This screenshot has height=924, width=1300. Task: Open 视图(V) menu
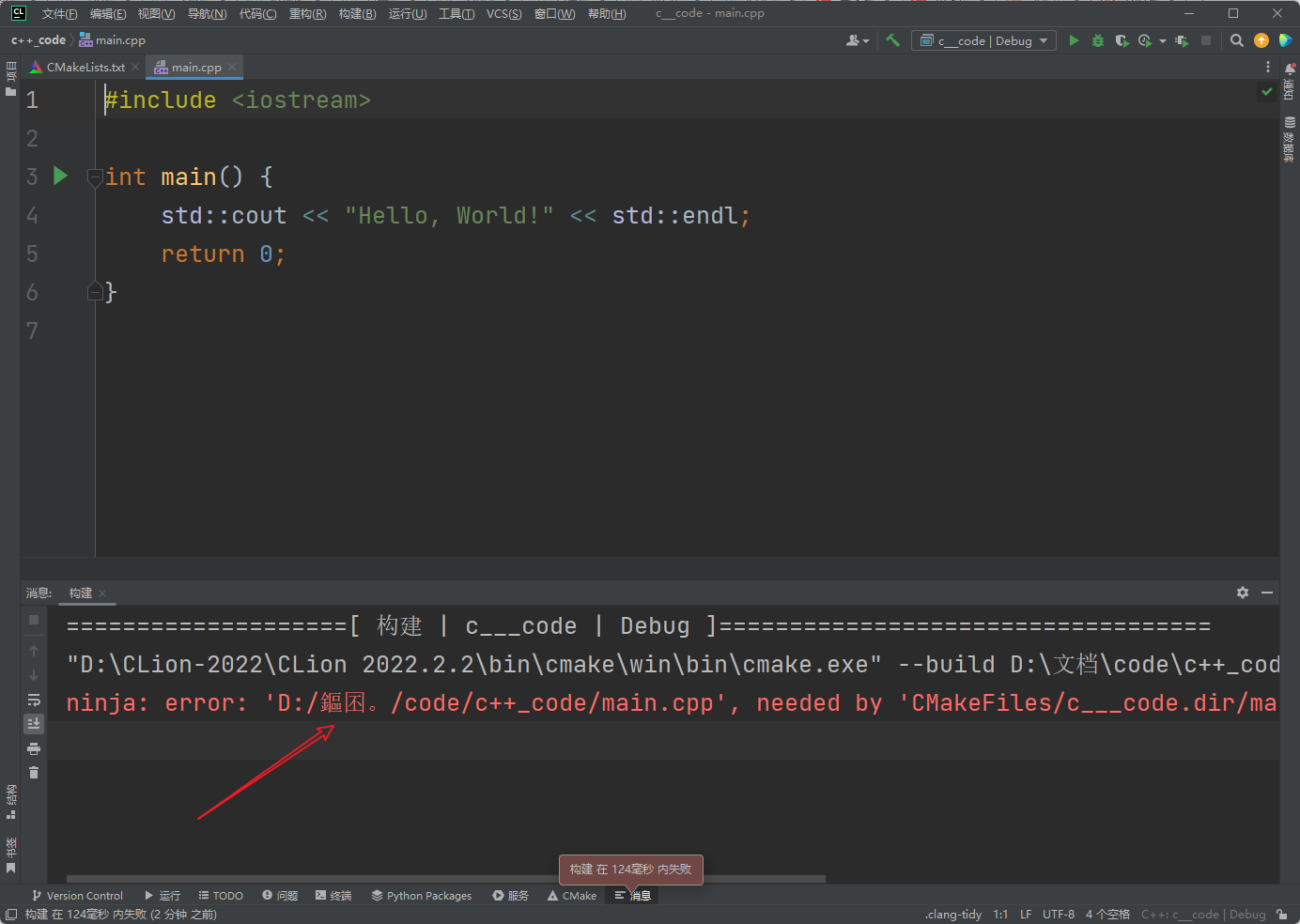(x=156, y=13)
